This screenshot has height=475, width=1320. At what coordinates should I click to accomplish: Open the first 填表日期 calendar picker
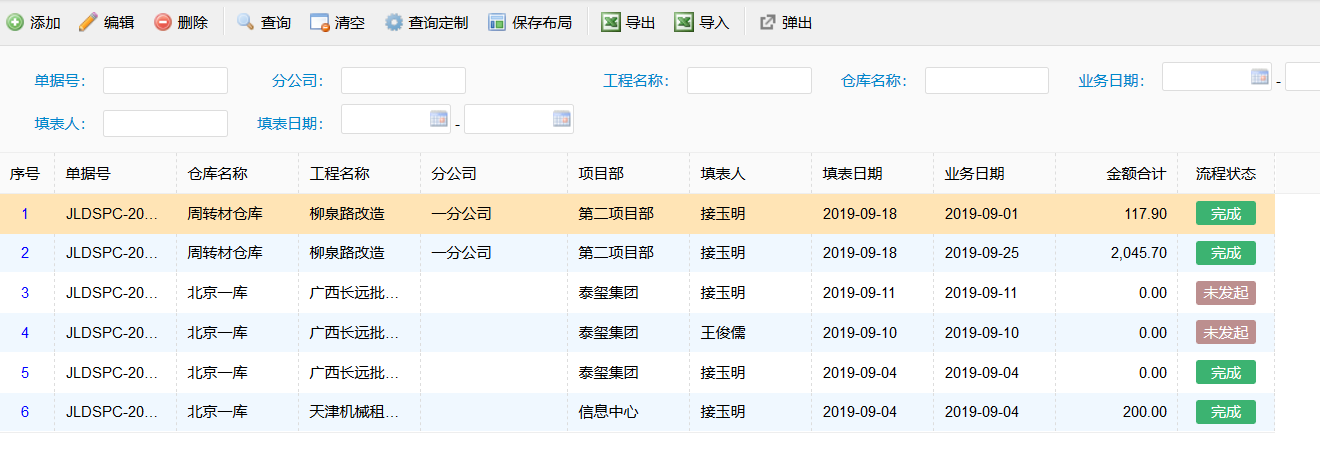coord(439,118)
